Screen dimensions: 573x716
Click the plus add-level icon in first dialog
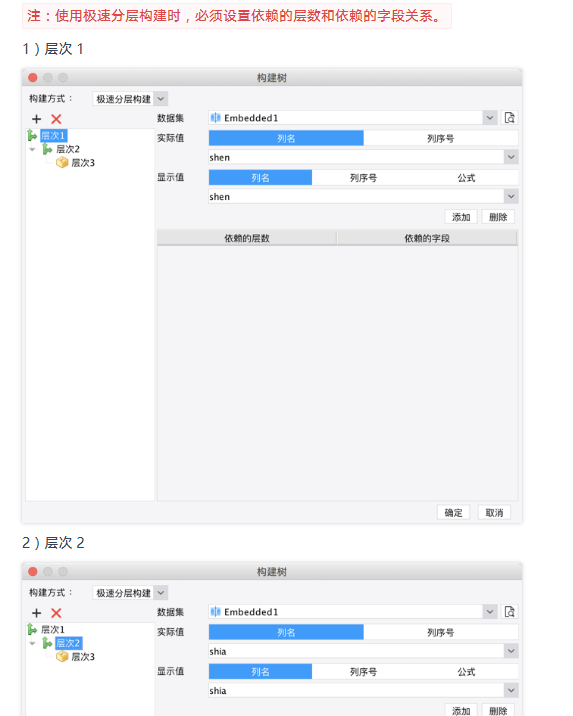click(37, 119)
